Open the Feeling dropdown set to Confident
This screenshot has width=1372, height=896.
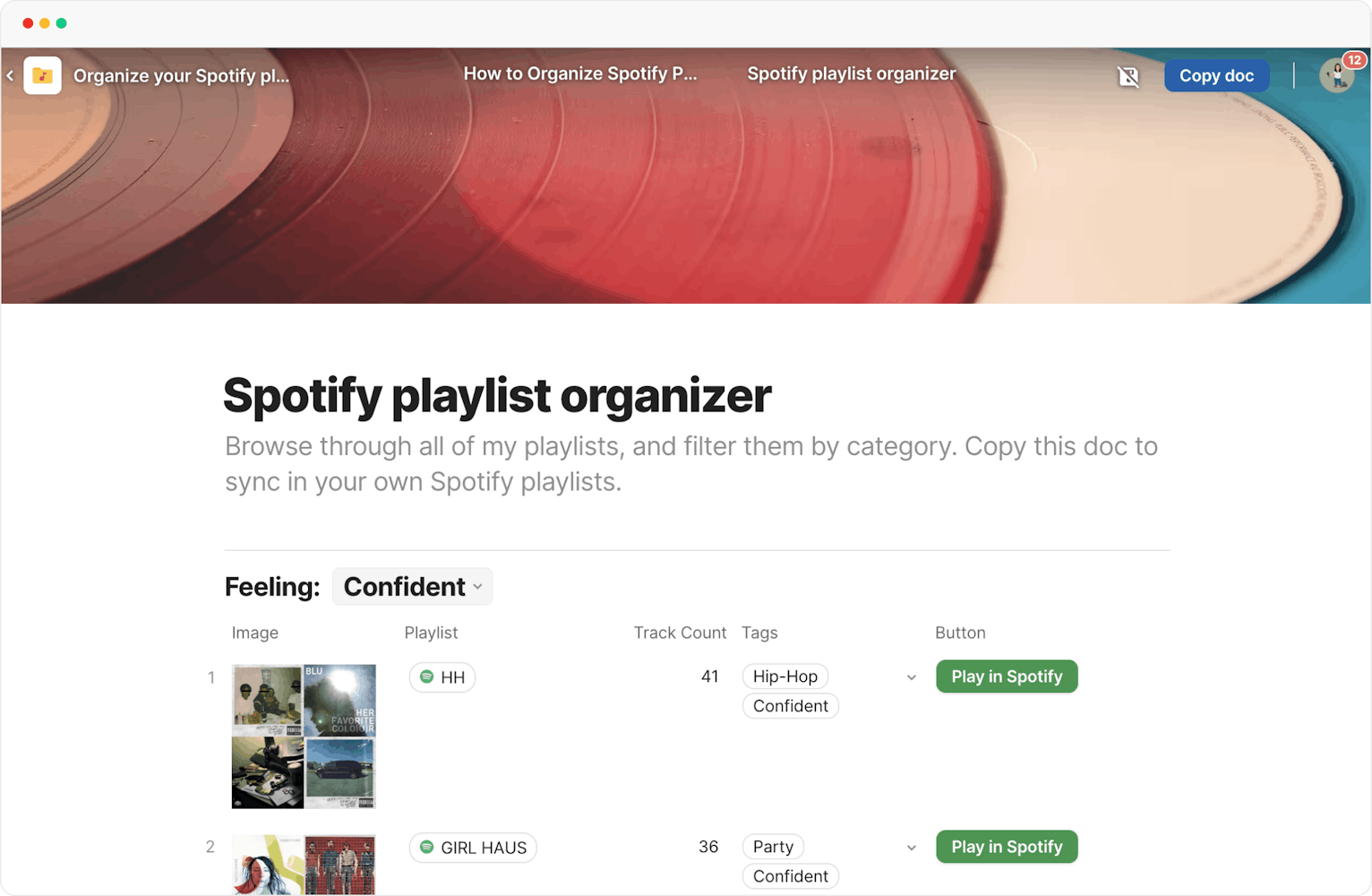point(412,586)
